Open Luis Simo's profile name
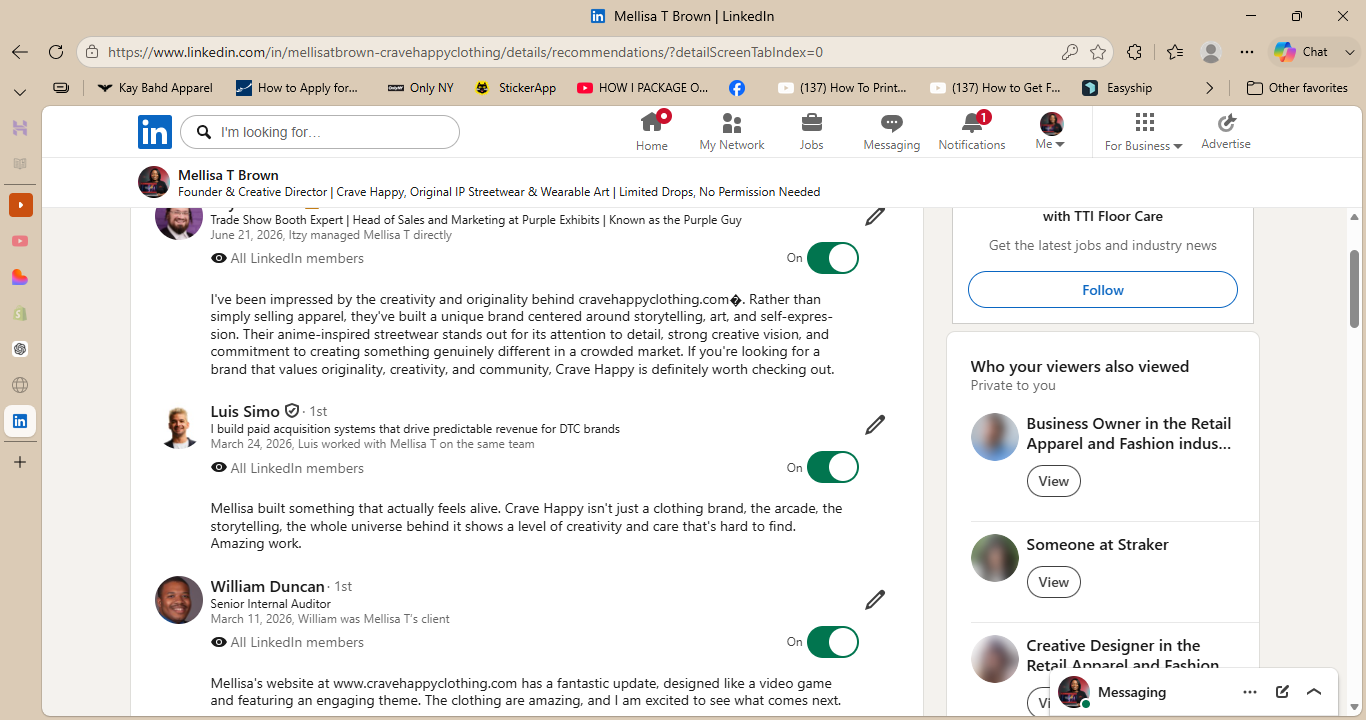Screen dimensions: 1366x720 coord(245,411)
